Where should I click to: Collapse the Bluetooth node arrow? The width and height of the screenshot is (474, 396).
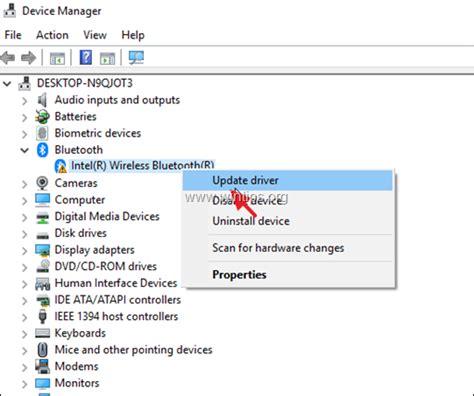(x=24, y=150)
